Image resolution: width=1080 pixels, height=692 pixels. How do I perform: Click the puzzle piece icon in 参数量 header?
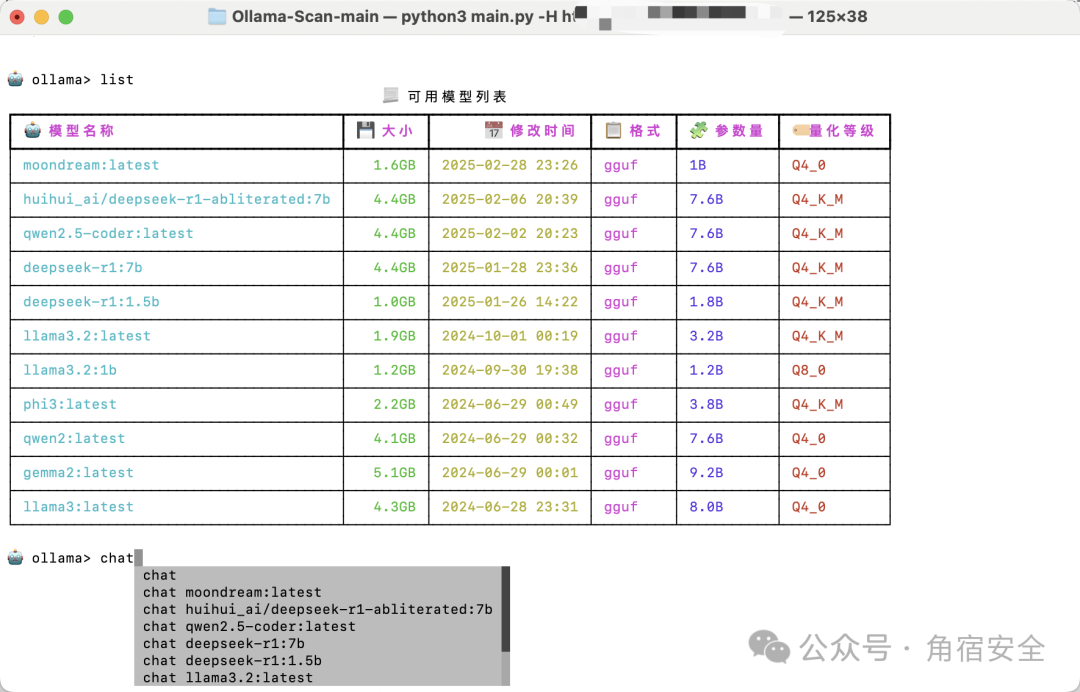(698, 130)
